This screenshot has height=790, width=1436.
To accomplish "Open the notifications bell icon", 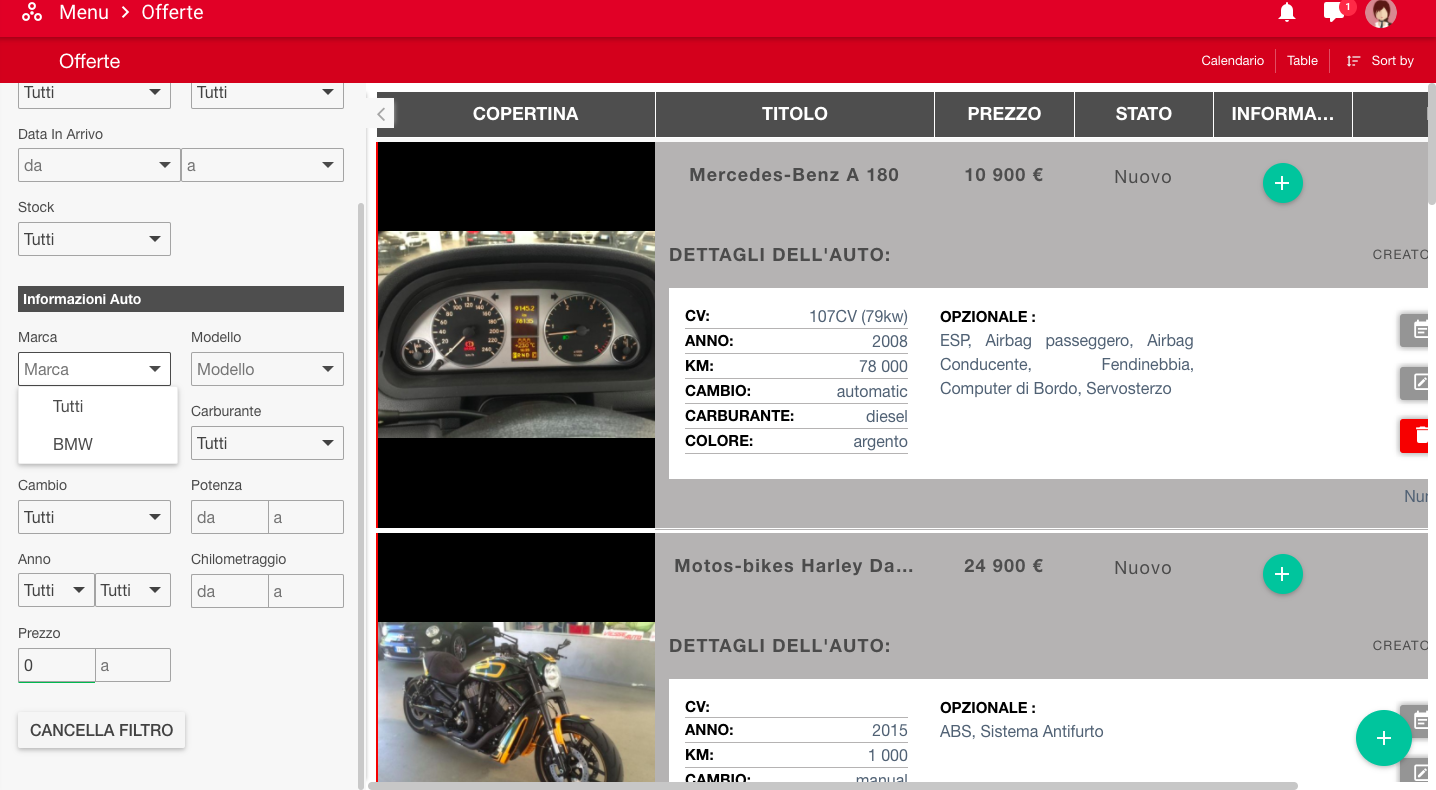I will tap(1287, 13).
